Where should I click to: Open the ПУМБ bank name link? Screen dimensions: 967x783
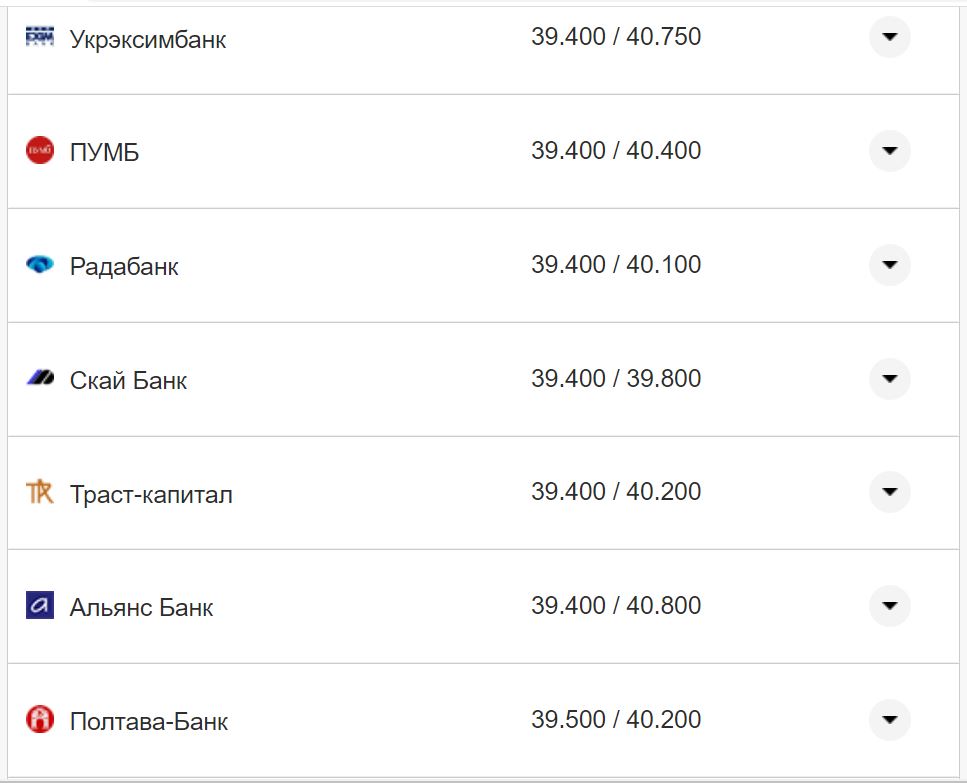[104, 154]
